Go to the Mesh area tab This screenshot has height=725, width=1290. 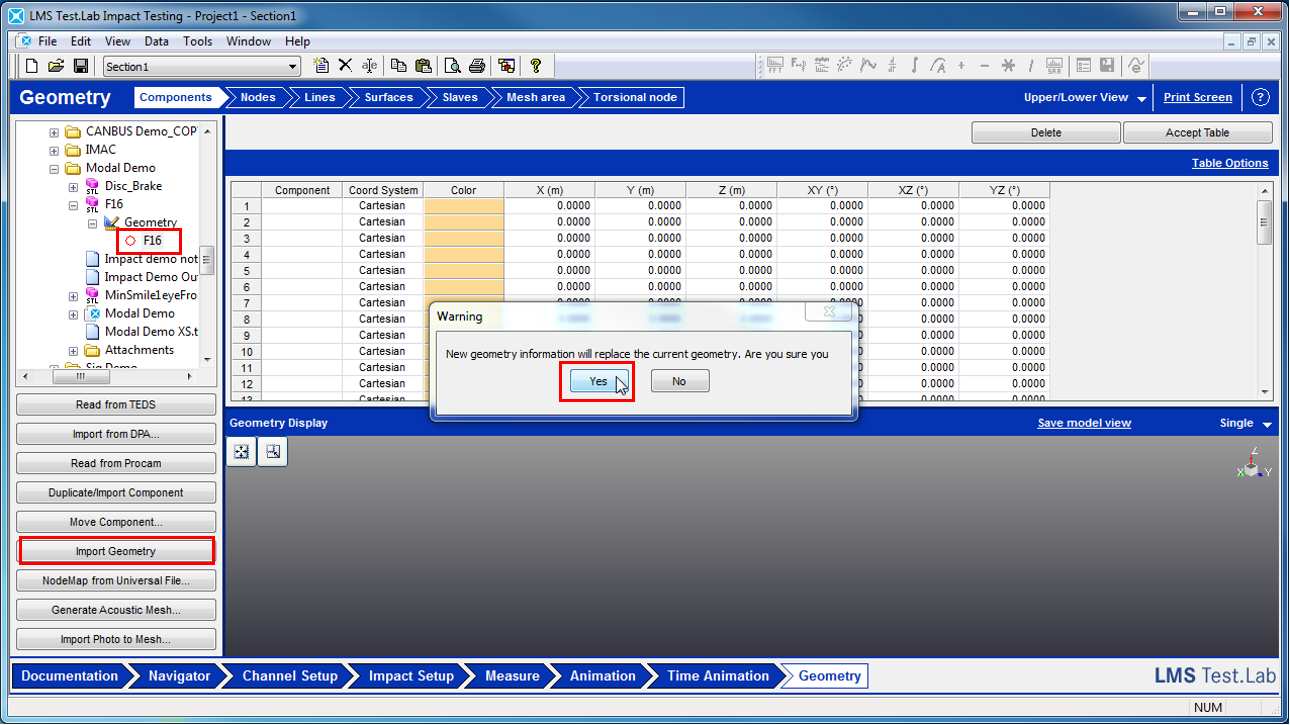(x=535, y=98)
